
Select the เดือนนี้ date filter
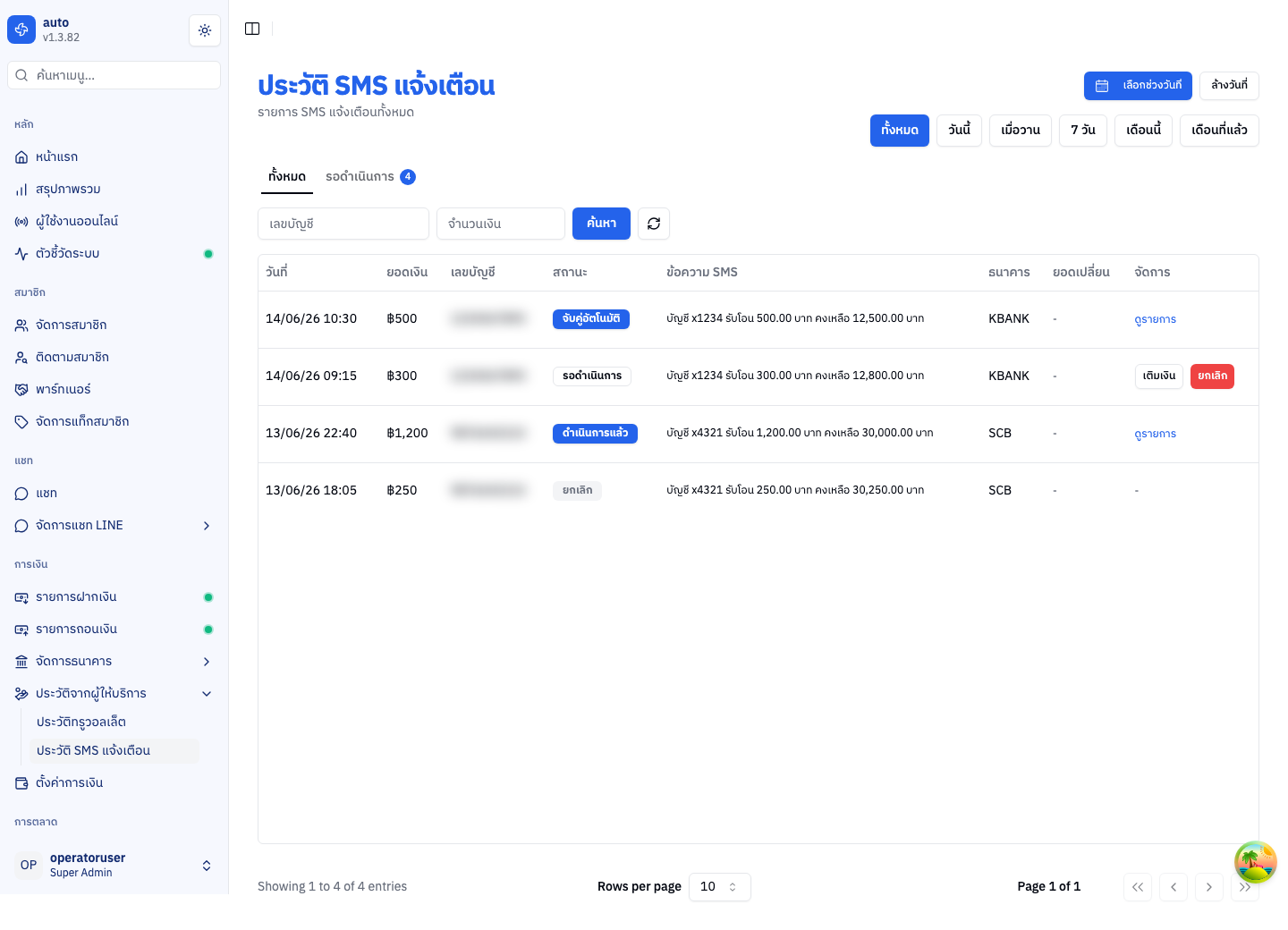(1144, 131)
